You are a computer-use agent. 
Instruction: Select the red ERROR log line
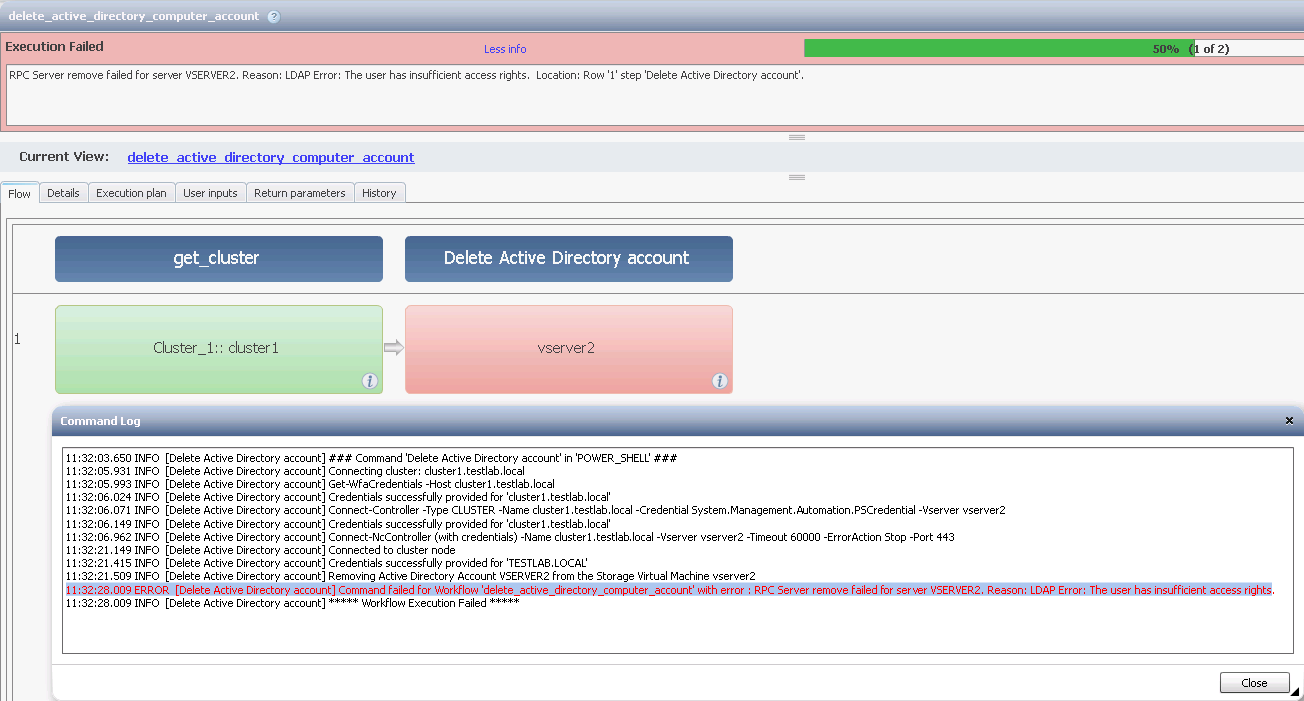click(669, 590)
